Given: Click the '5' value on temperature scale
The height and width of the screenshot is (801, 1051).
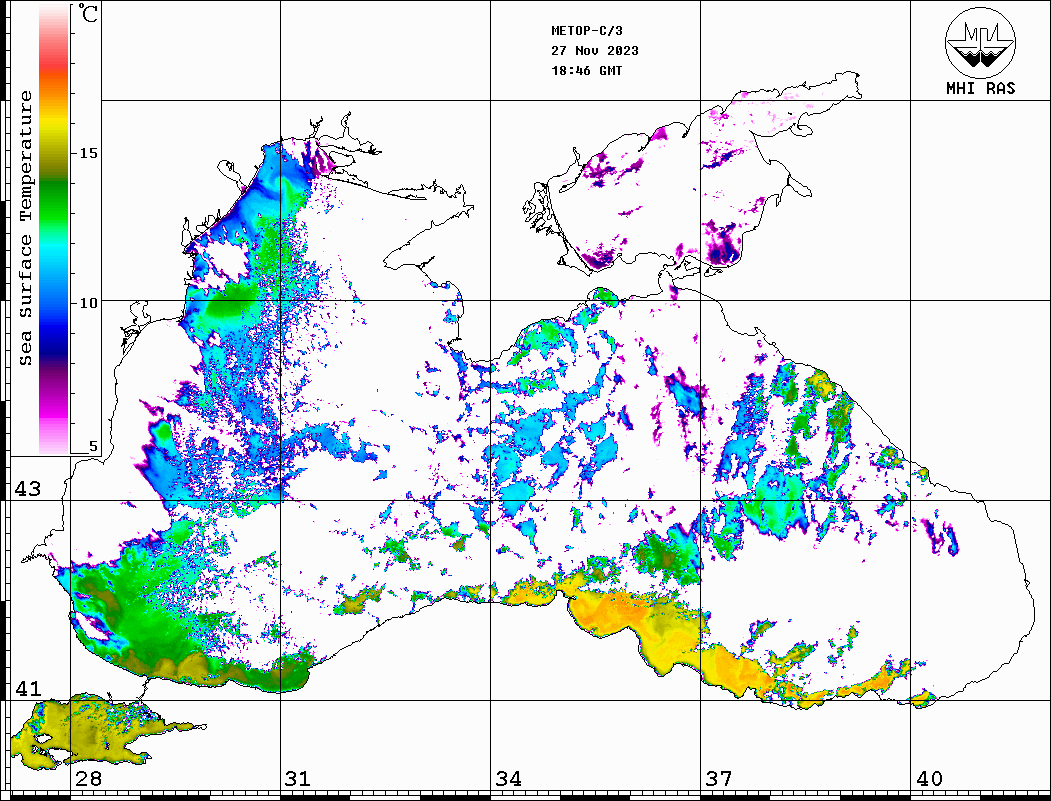Looking at the screenshot, I should [x=93, y=446].
